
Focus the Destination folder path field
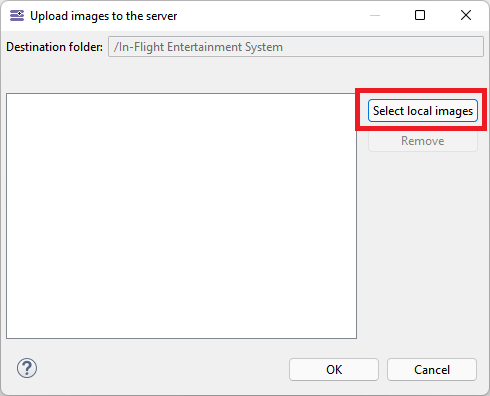pos(296,47)
